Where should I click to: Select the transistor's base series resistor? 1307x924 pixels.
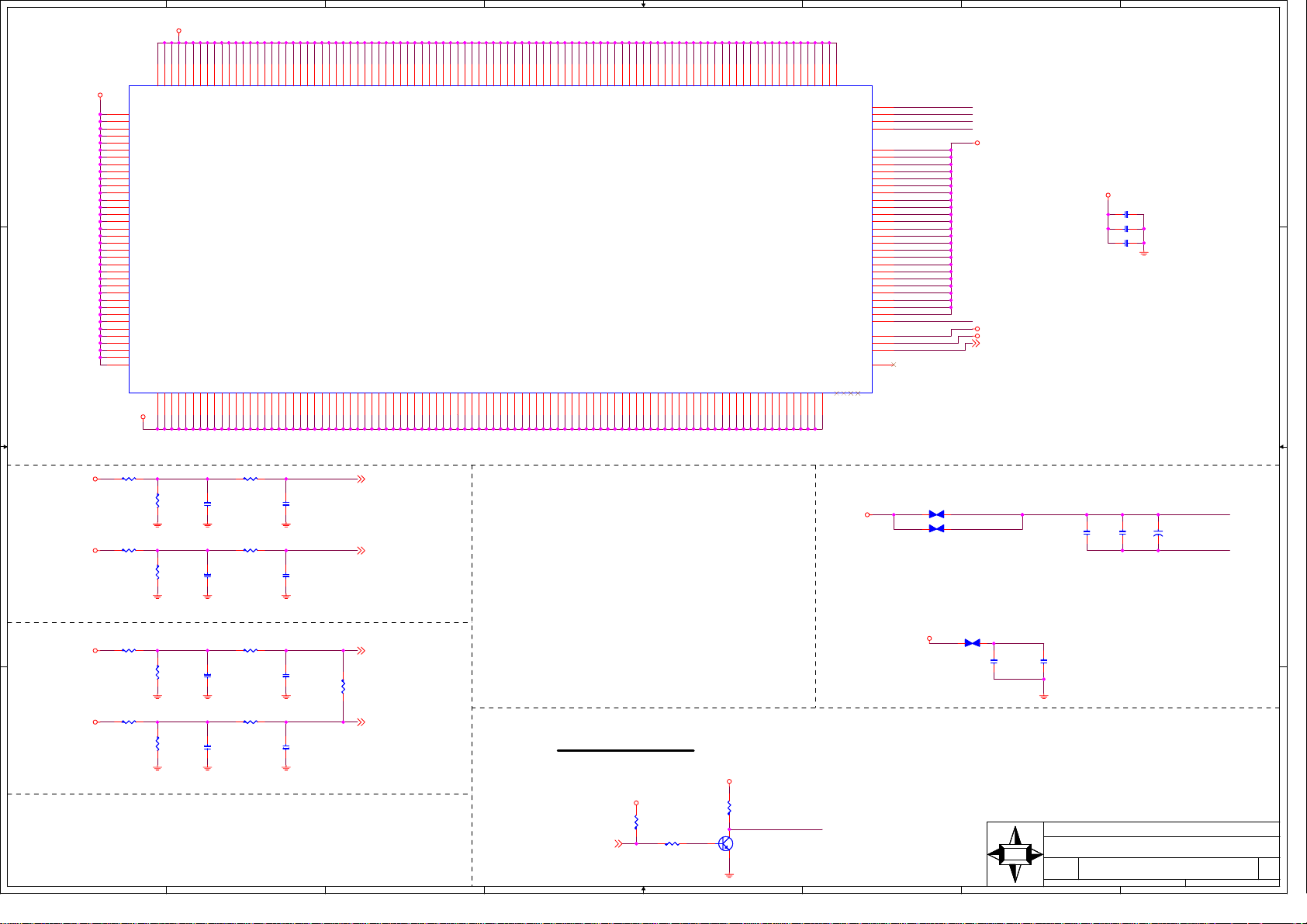(672, 843)
